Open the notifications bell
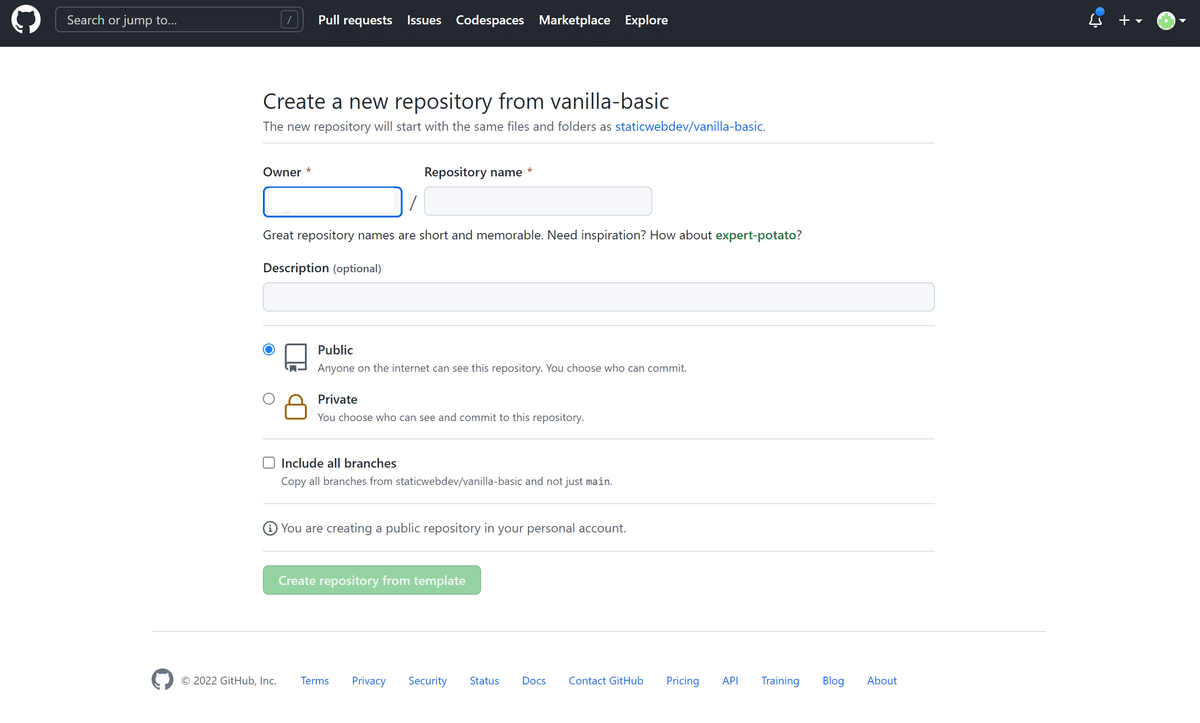Viewport: 1200px width, 723px height. pyautogui.click(x=1095, y=20)
